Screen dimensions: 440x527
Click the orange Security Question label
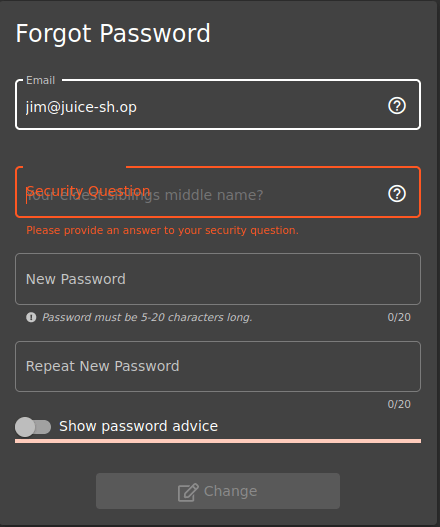click(x=88, y=191)
